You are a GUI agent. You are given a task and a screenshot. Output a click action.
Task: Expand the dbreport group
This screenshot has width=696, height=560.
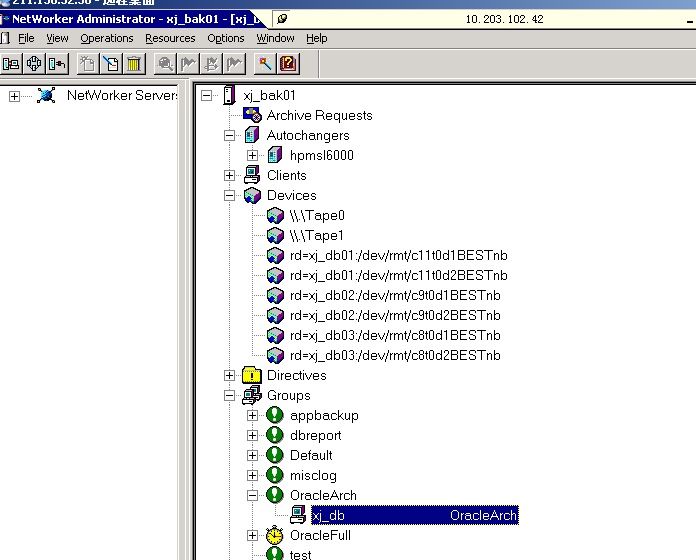pos(253,435)
